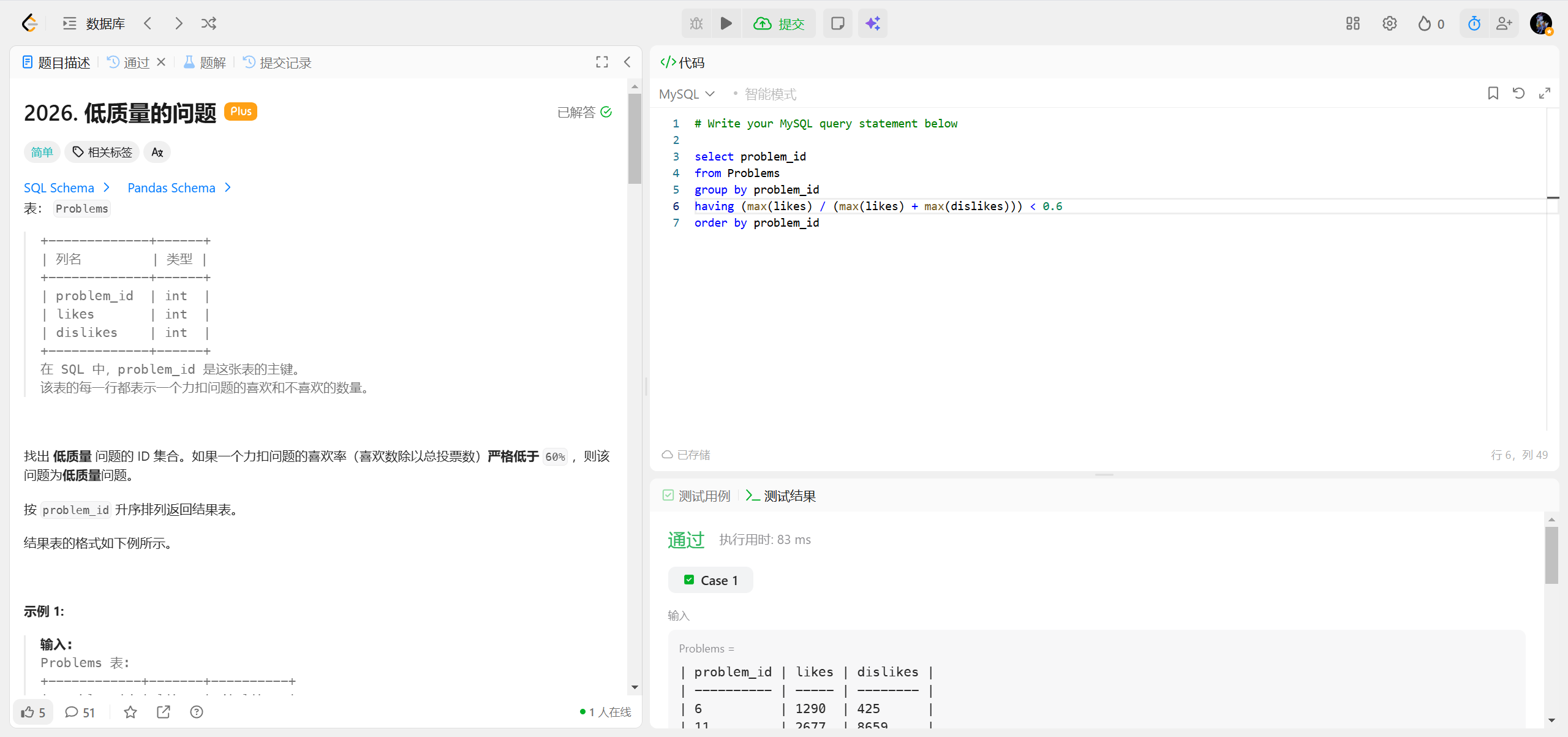Open the notes sticky icon
1568x737 pixels.
(837, 23)
